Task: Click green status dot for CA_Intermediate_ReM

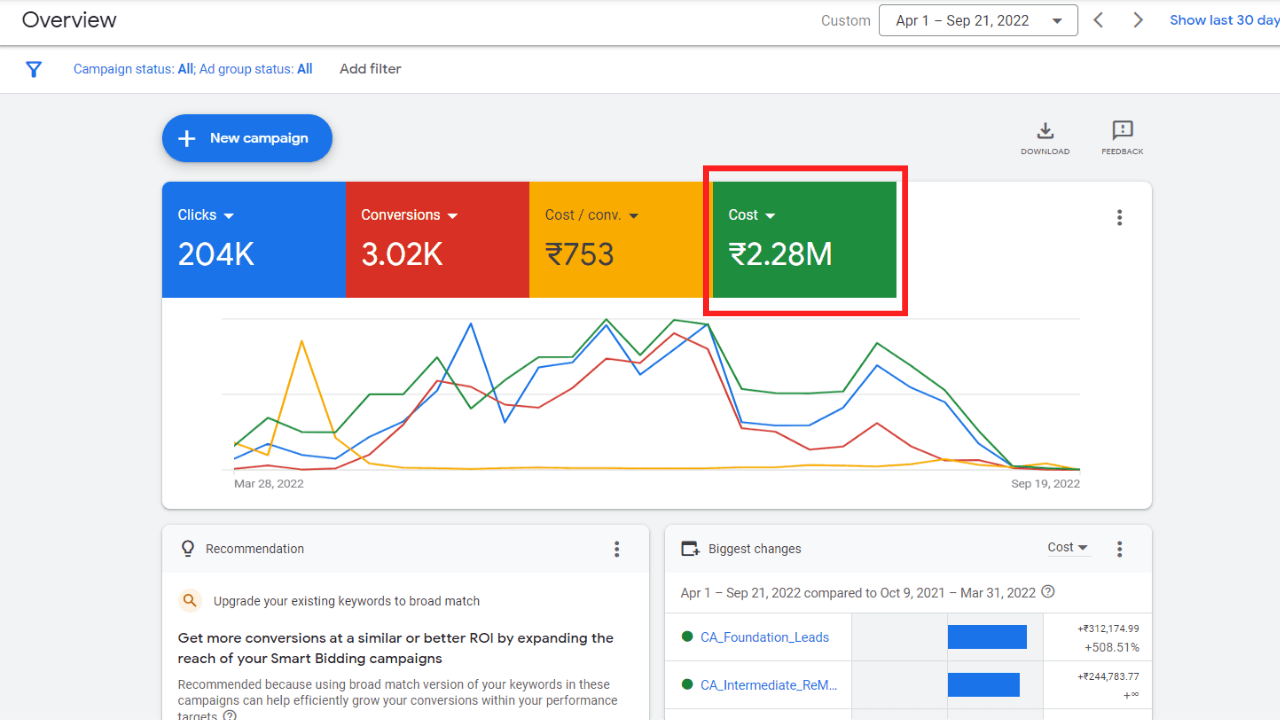Action: click(687, 685)
